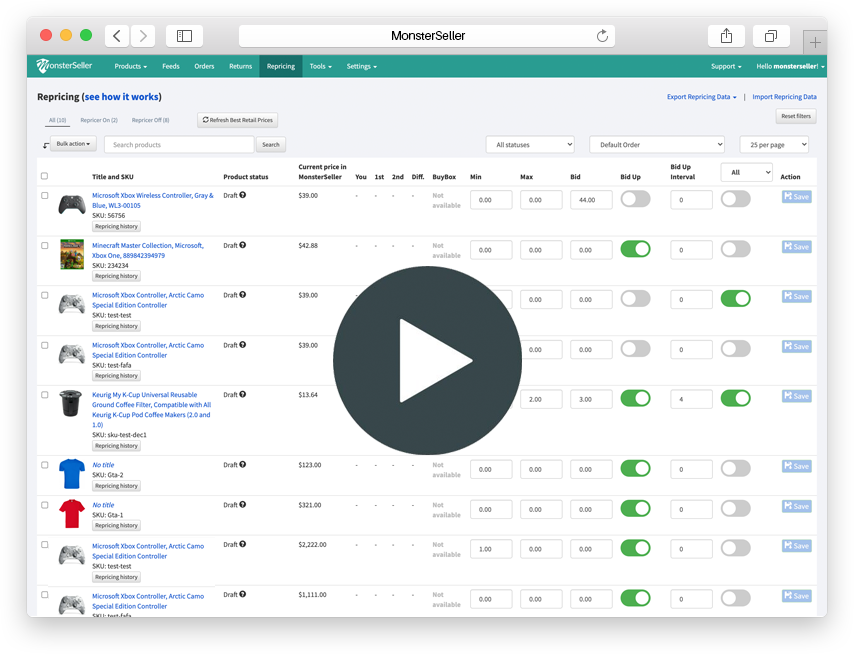
Task: Open the Bulk action dropdown
Action: click(x=73, y=144)
